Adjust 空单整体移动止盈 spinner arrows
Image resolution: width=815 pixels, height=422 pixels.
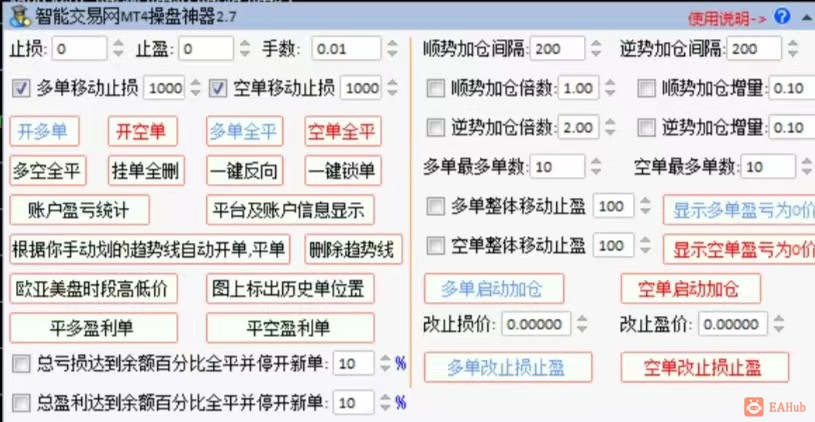coord(645,245)
